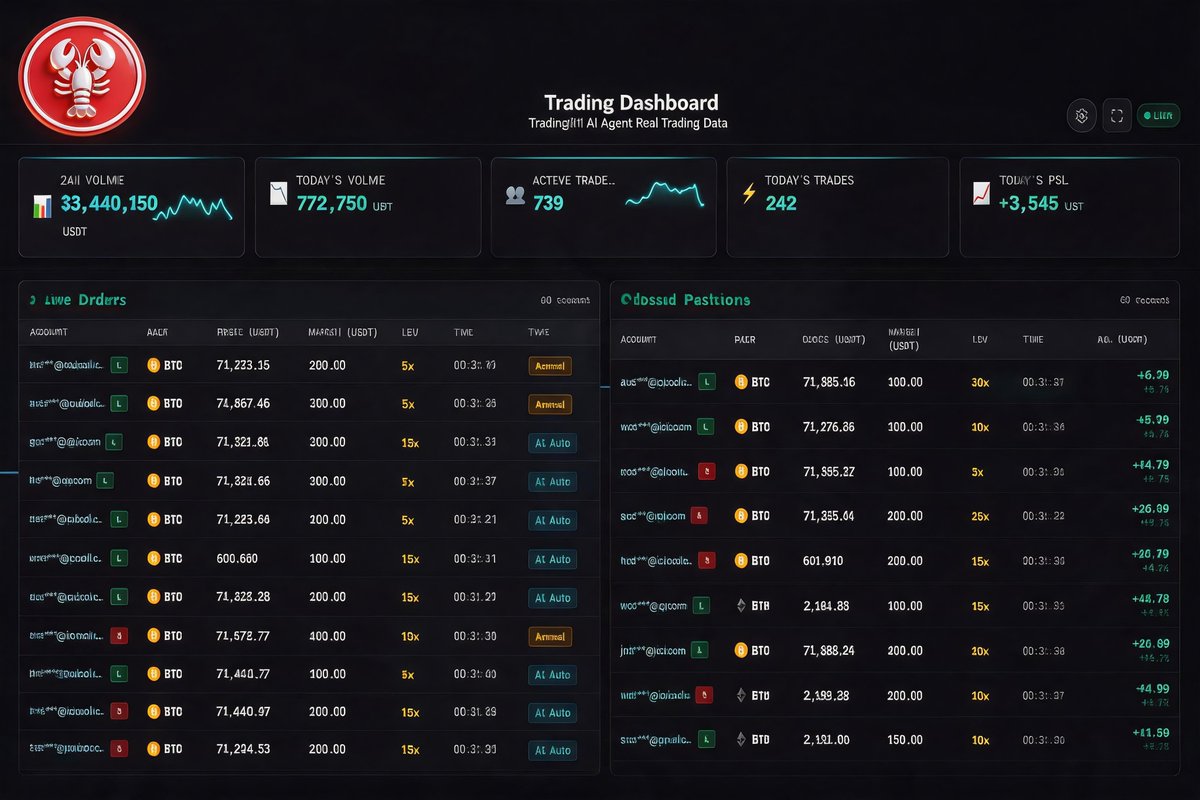1200x800 pixels.
Task: Click the price 71,440.97
Action: tap(243, 713)
